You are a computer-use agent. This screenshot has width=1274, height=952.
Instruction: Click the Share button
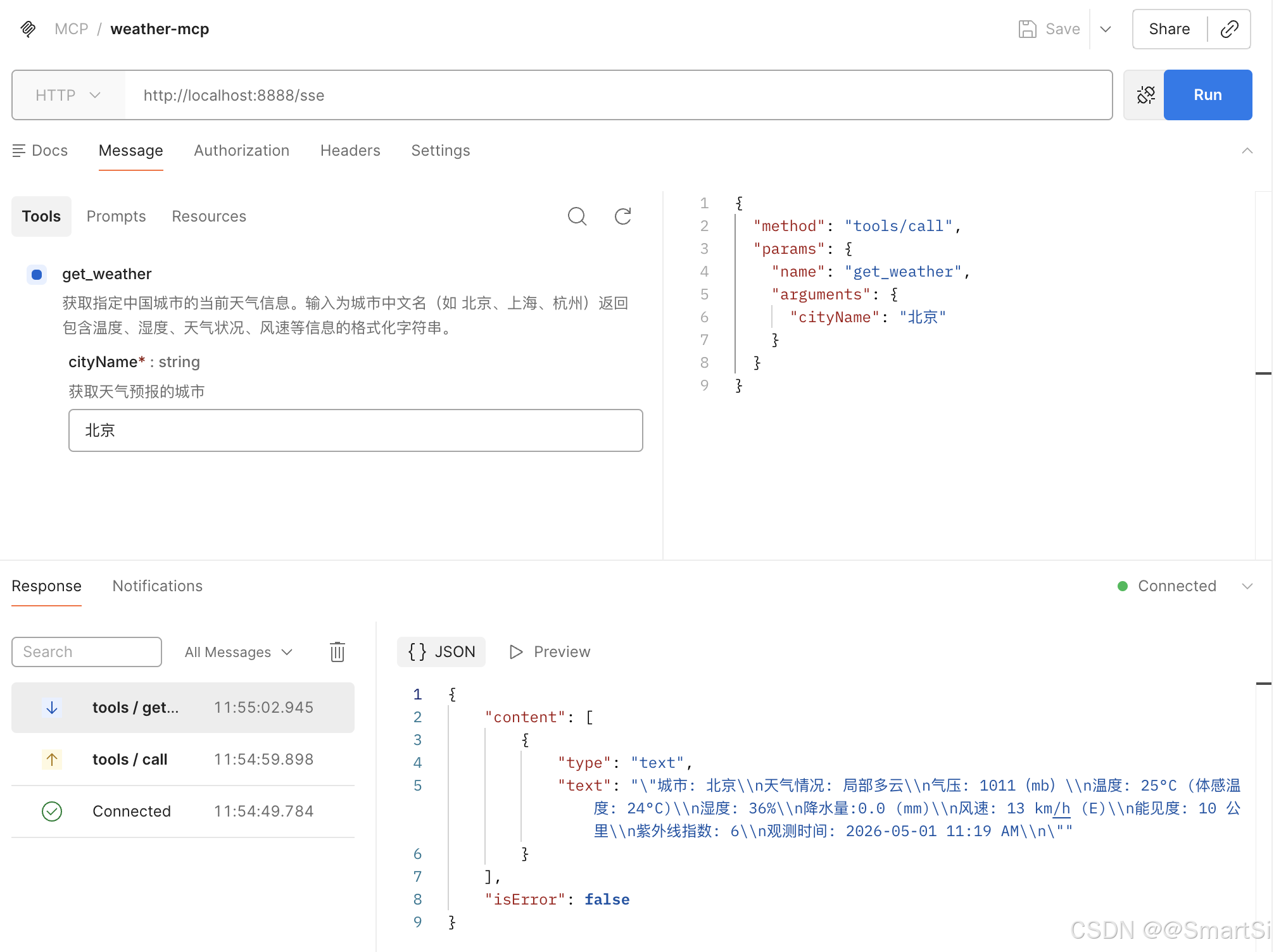(1169, 29)
